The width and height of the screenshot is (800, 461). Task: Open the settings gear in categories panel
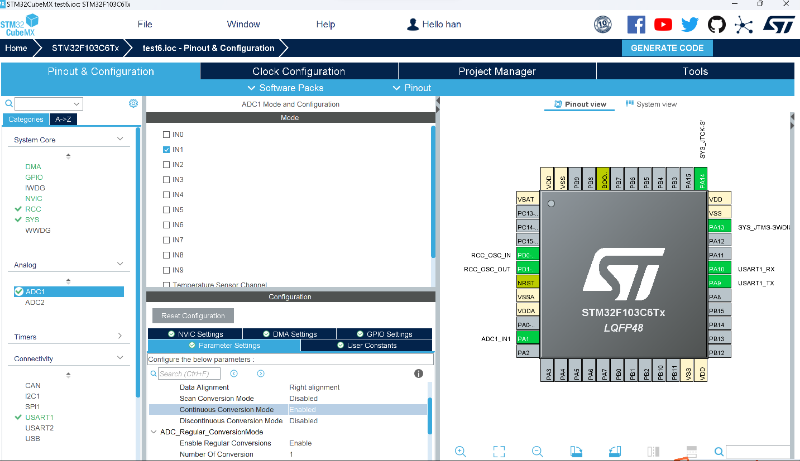pyautogui.click(x=133, y=103)
